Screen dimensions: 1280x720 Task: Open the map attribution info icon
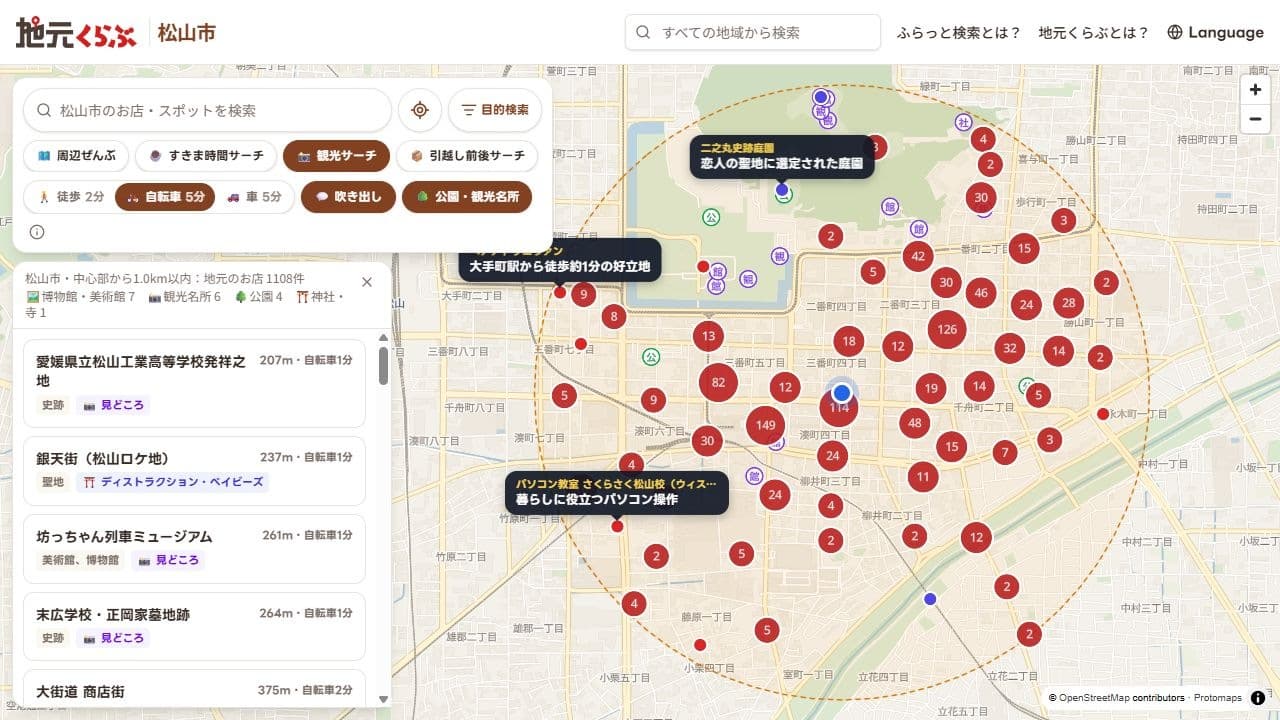(1258, 698)
